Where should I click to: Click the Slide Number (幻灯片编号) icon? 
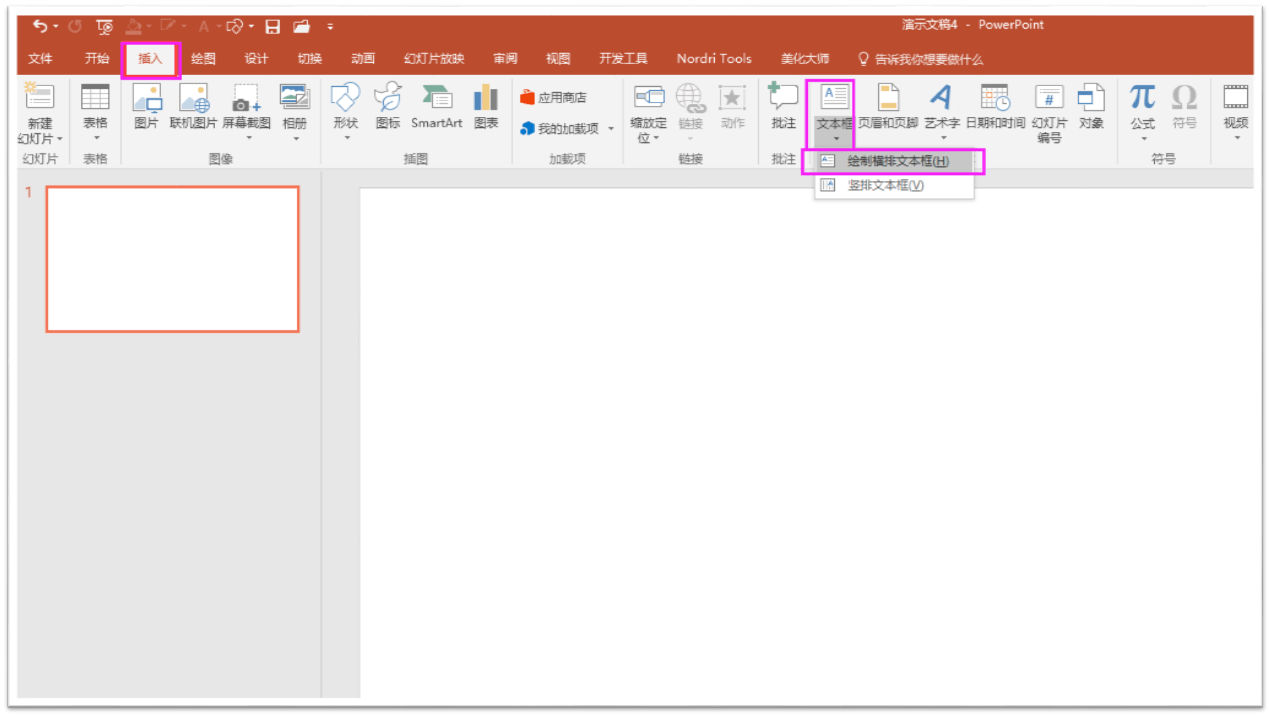(x=1049, y=97)
